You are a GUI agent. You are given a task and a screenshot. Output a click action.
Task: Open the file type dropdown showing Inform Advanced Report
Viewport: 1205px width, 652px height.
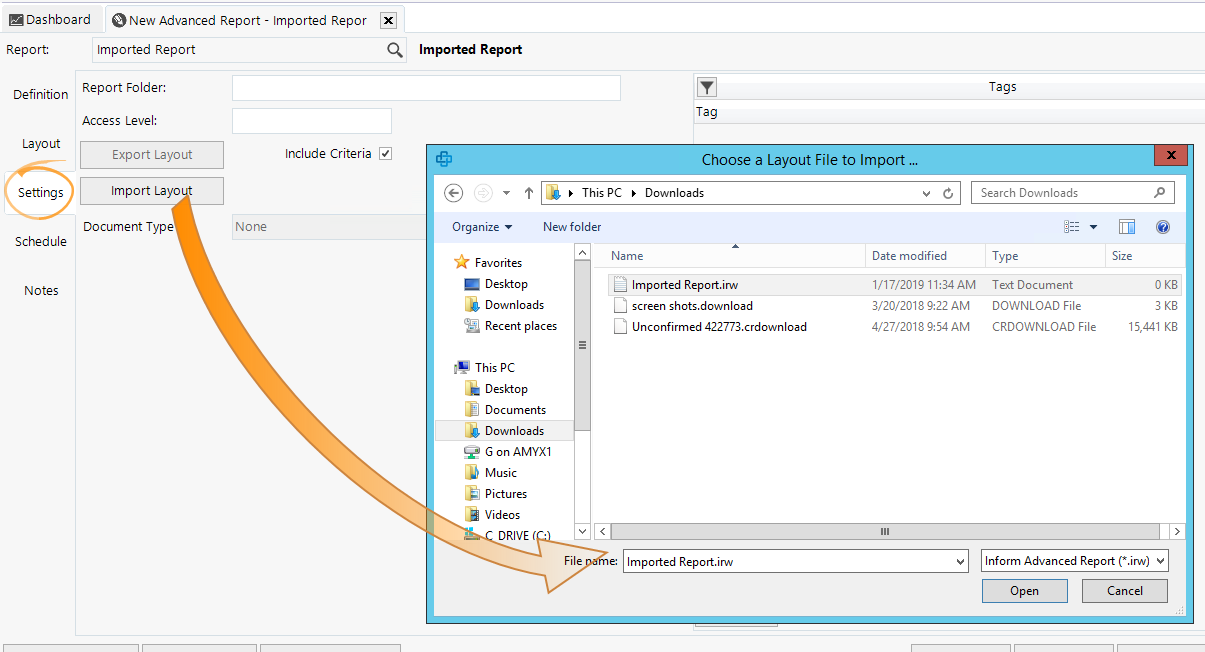[1073, 561]
